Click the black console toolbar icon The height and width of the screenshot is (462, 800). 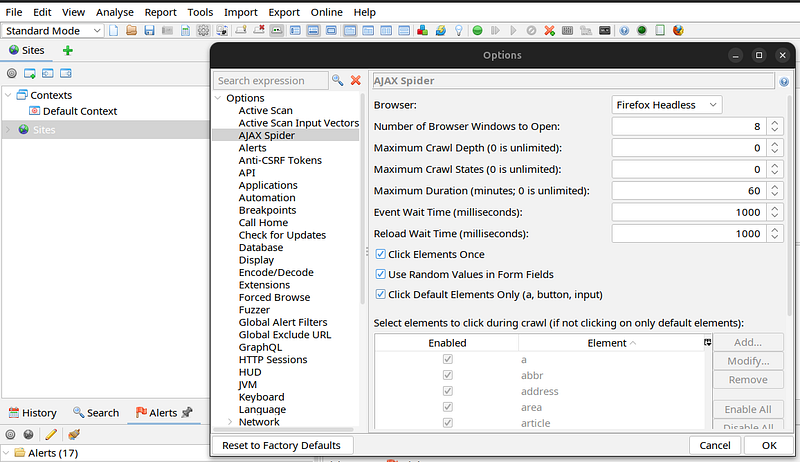pos(604,31)
